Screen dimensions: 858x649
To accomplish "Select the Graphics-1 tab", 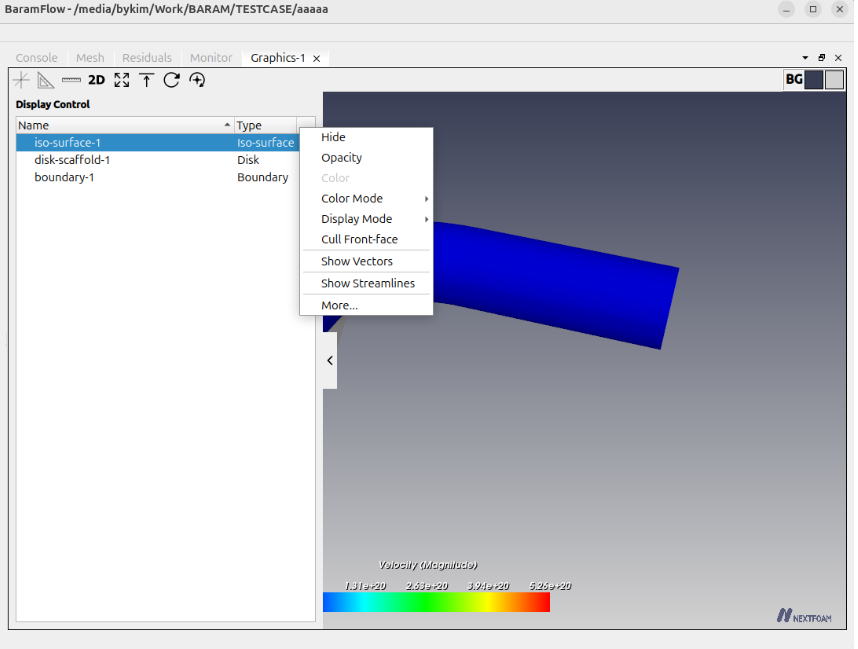I will point(278,58).
